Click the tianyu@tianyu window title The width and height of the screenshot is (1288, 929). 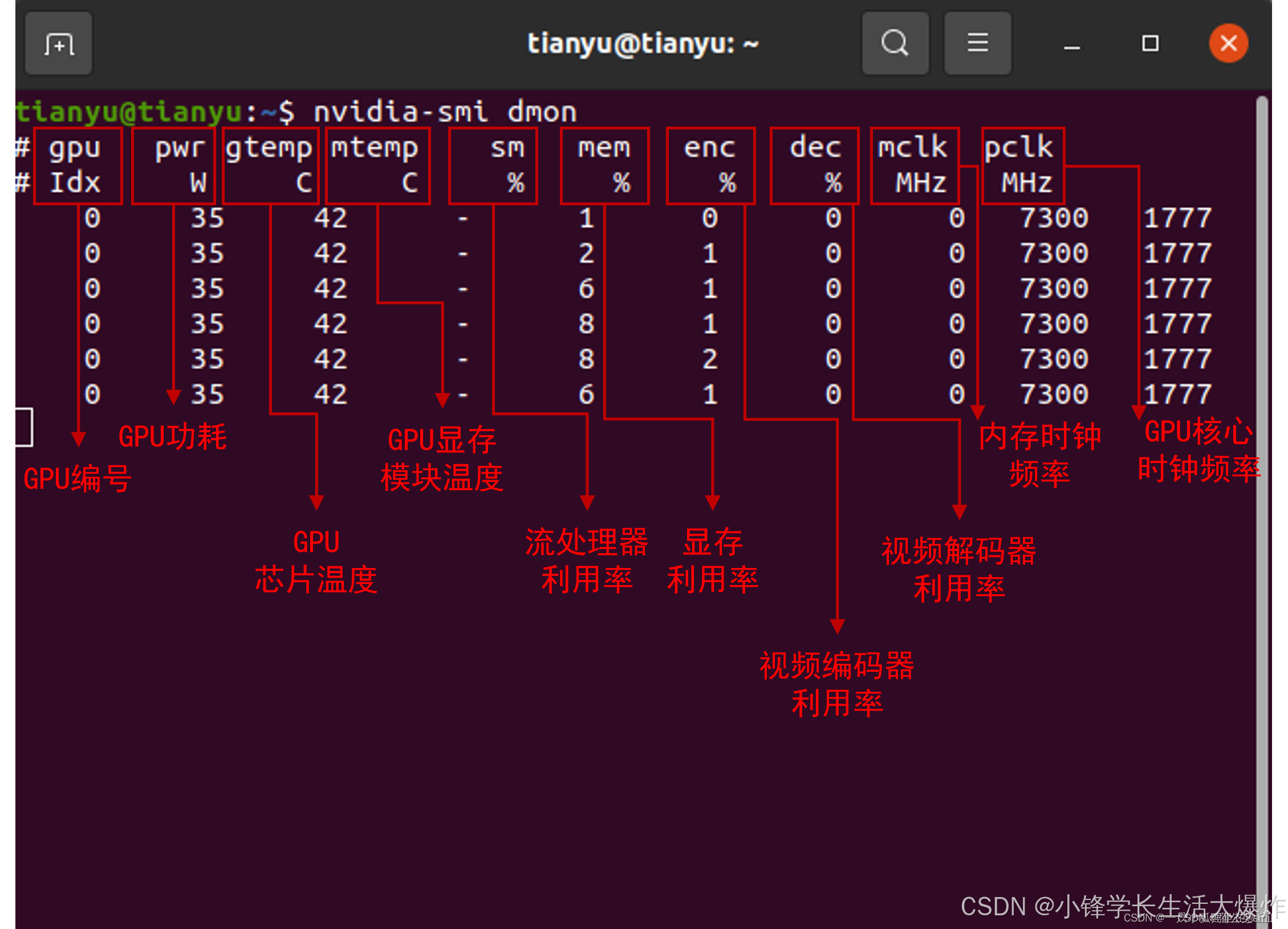643,43
